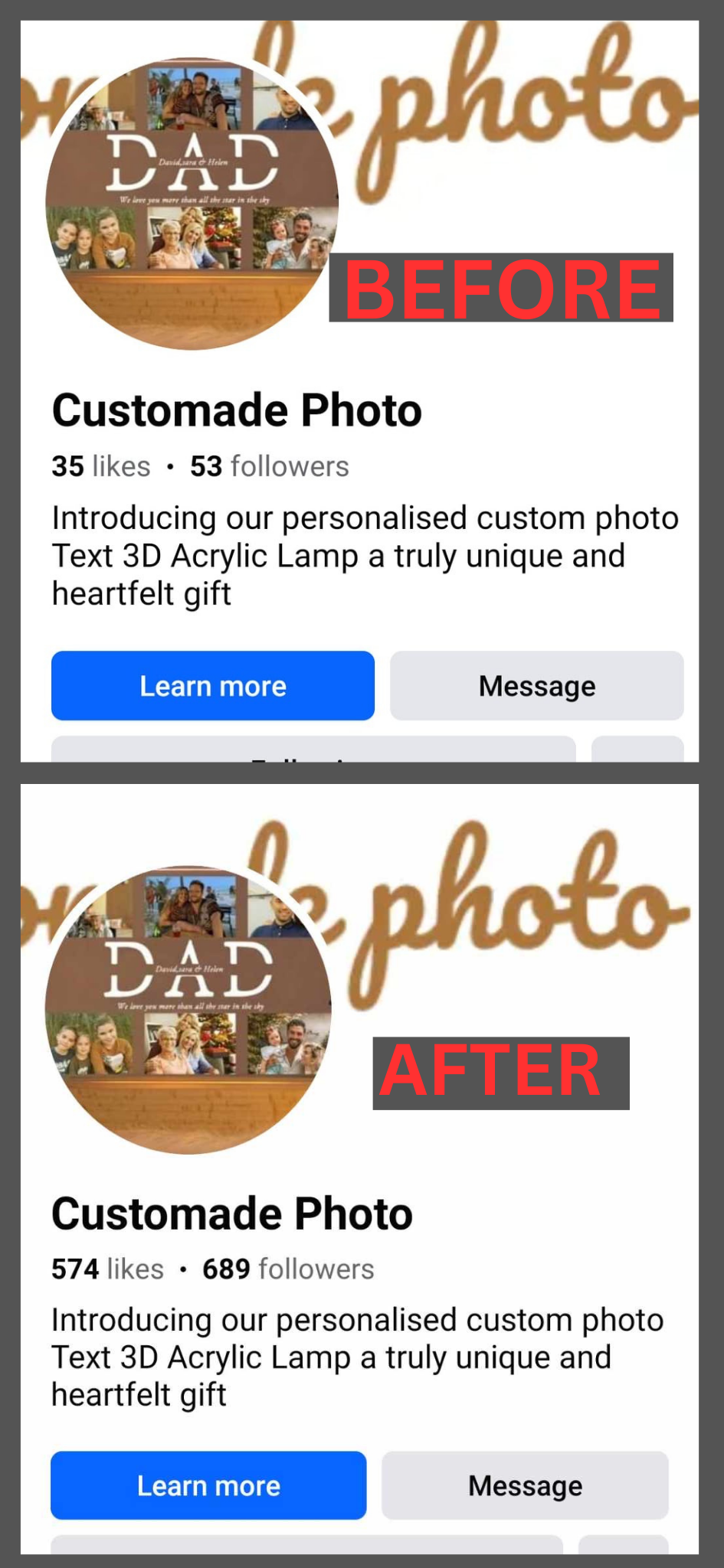Image resolution: width=724 pixels, height=1568 pixels.
Task: Click the bottom Learn more button
Action: click(x=208, y=1485)
